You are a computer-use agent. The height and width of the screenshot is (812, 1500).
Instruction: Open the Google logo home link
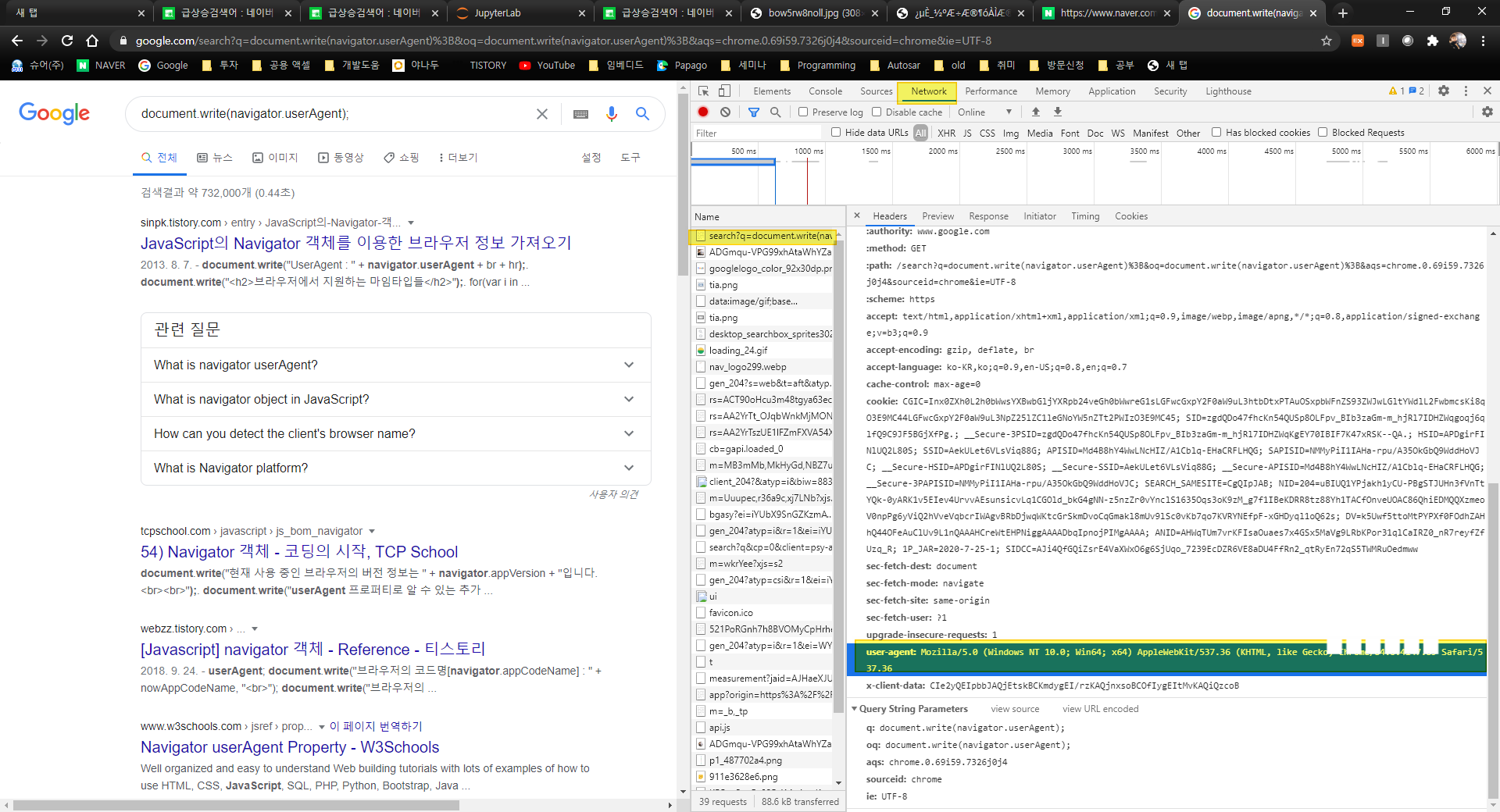(x=55, y=114)
